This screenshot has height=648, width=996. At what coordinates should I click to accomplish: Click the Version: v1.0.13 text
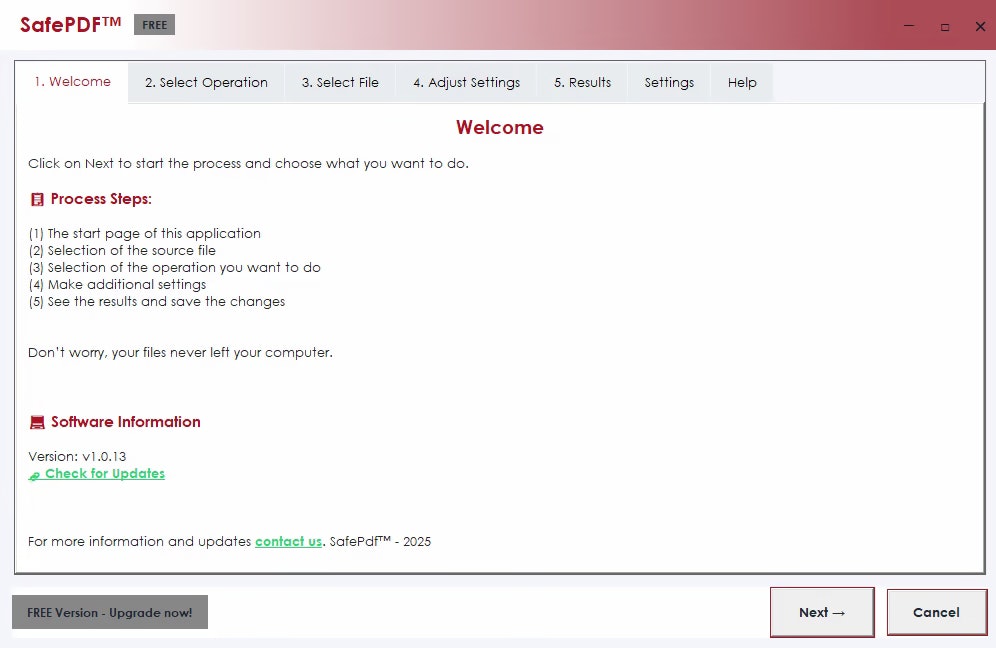click(x=77, y=456)
